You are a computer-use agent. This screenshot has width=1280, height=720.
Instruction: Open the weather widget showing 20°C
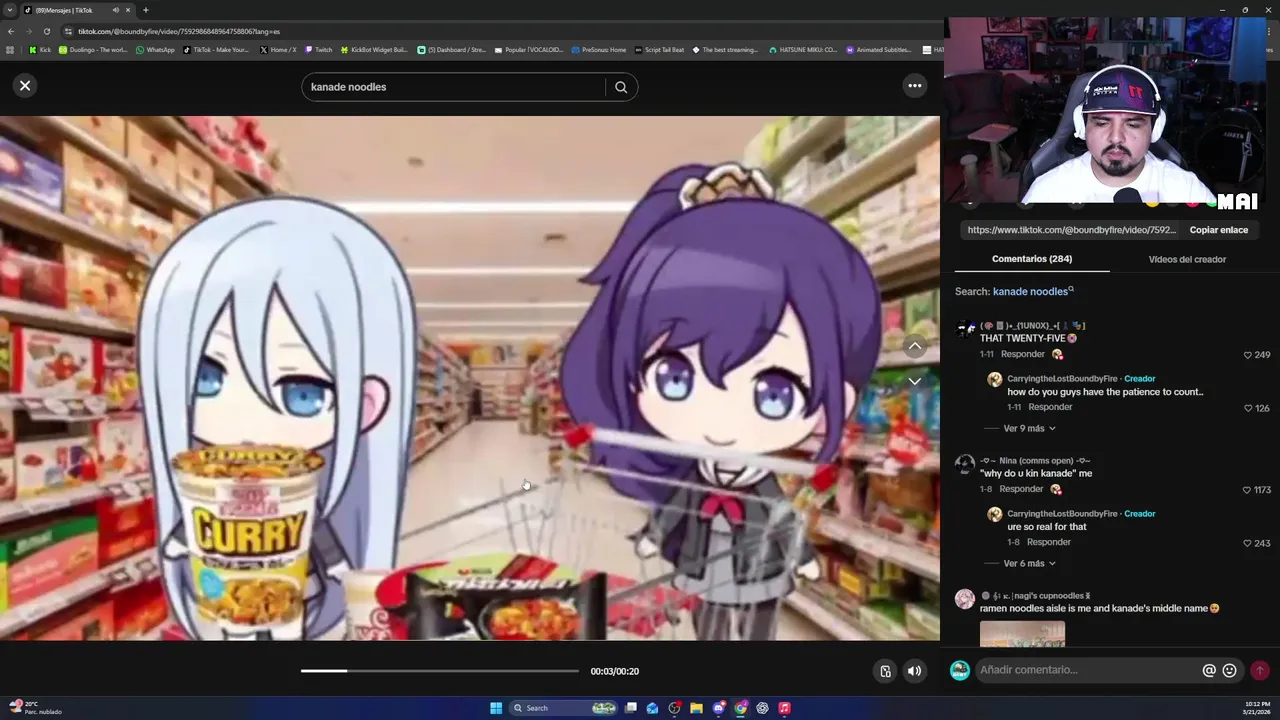point(36,708)
